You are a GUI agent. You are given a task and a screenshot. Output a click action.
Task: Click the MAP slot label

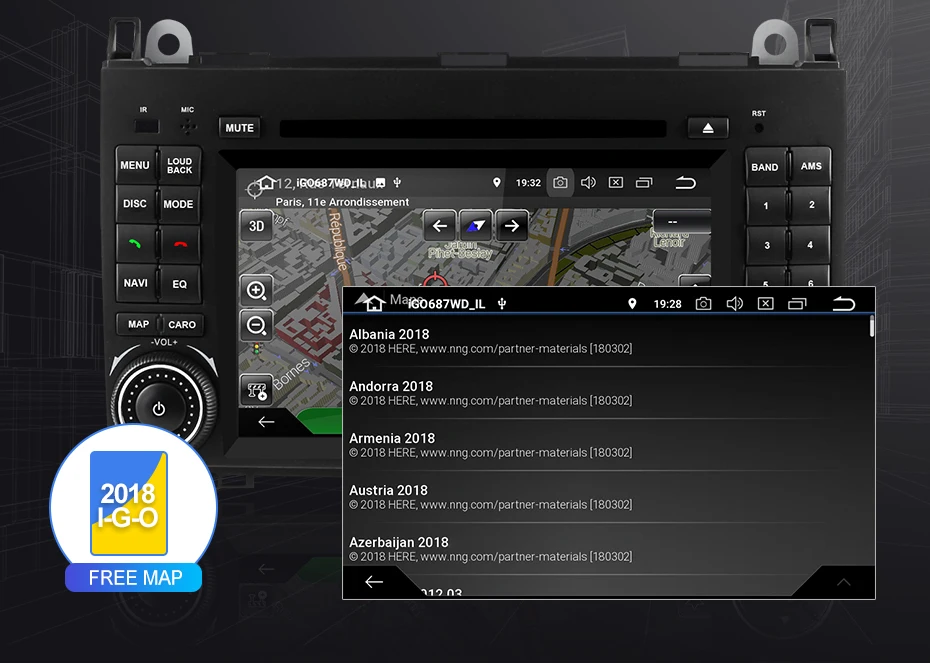point(139,324)
